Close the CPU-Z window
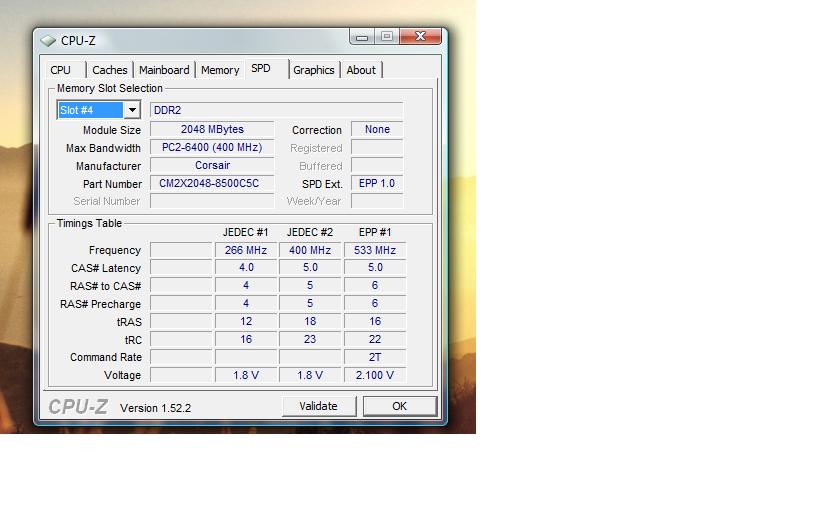Image resolution: width=840 pixels, height=525 pixels. pos(421,36)
